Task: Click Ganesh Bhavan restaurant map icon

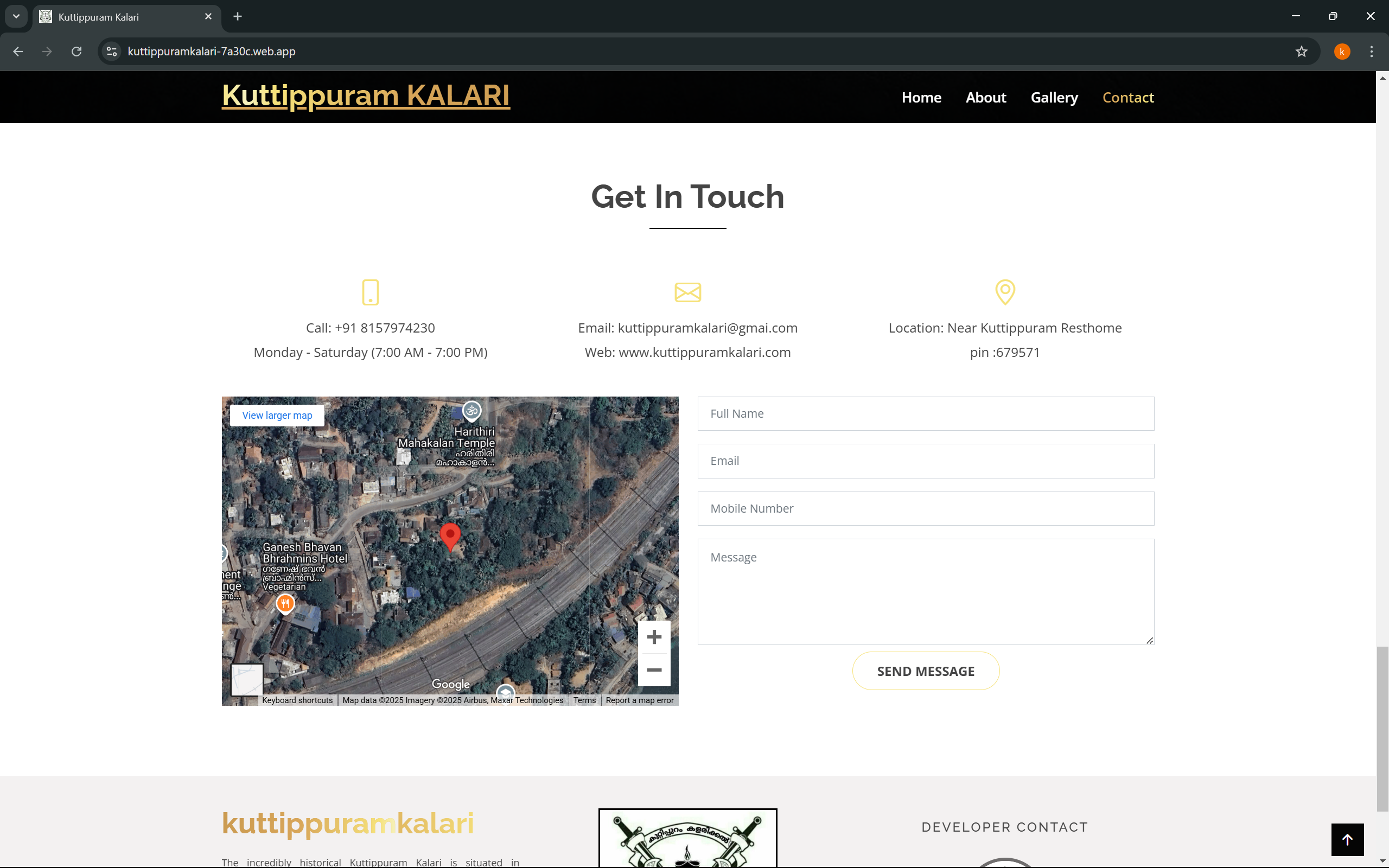Action: point(285,604)
